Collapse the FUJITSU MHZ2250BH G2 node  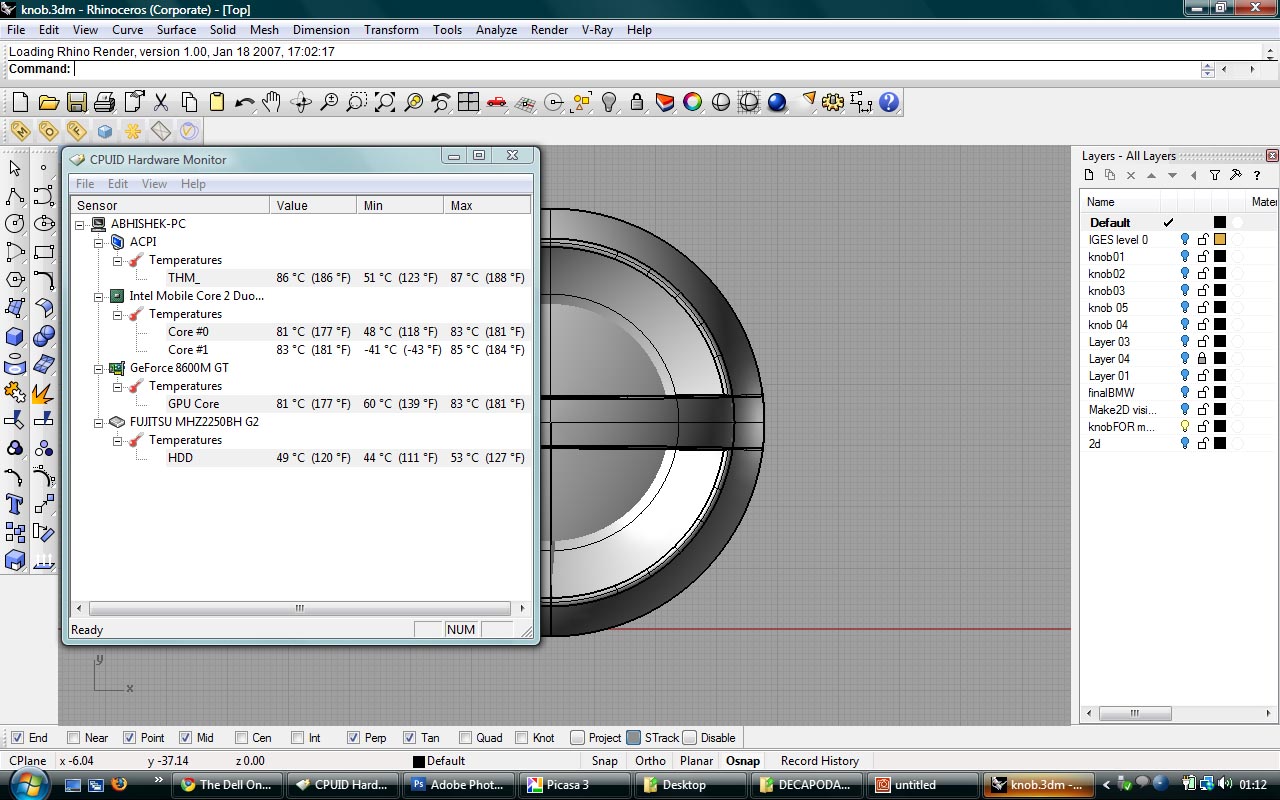99,422
